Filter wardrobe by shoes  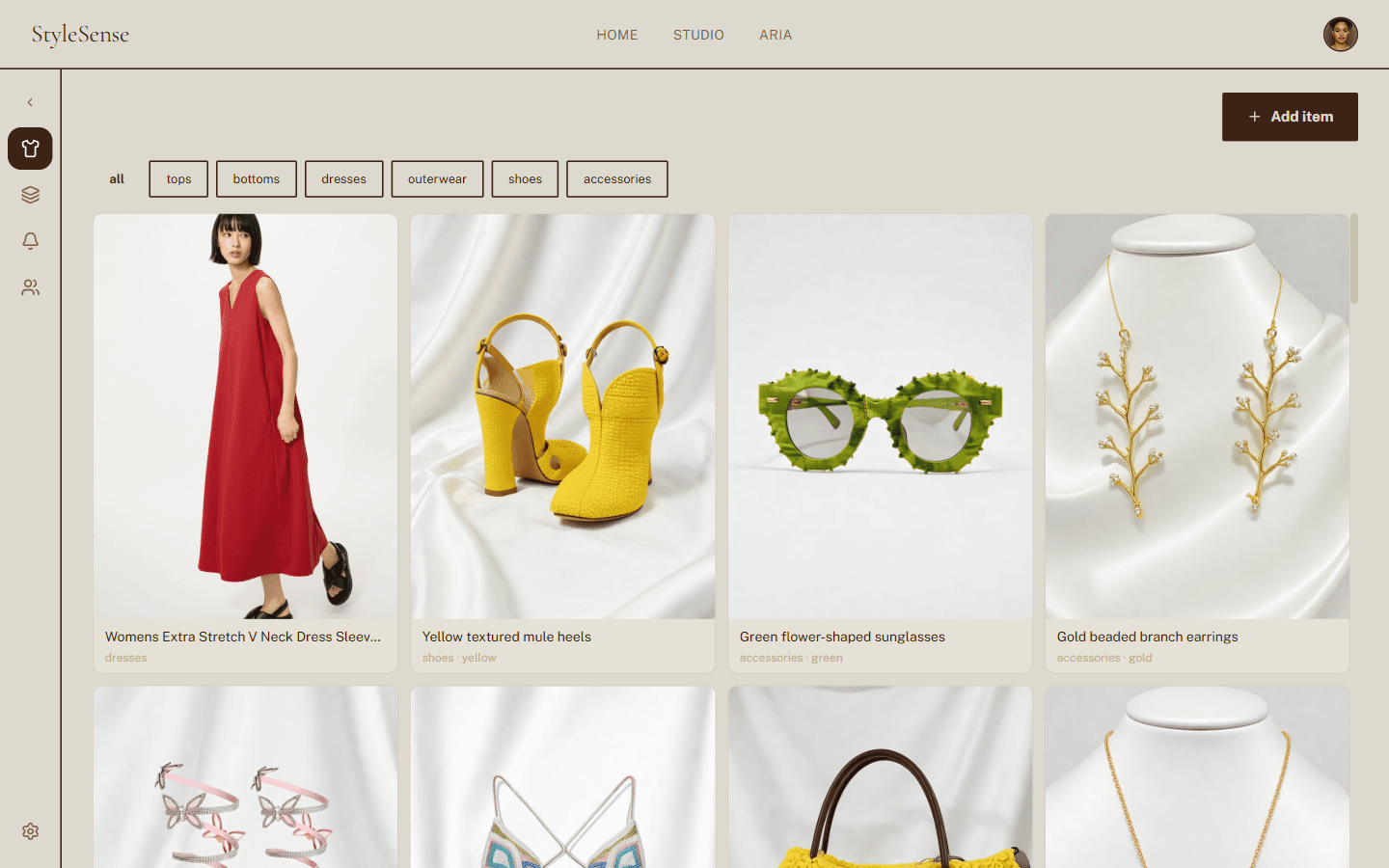point(525,179)
